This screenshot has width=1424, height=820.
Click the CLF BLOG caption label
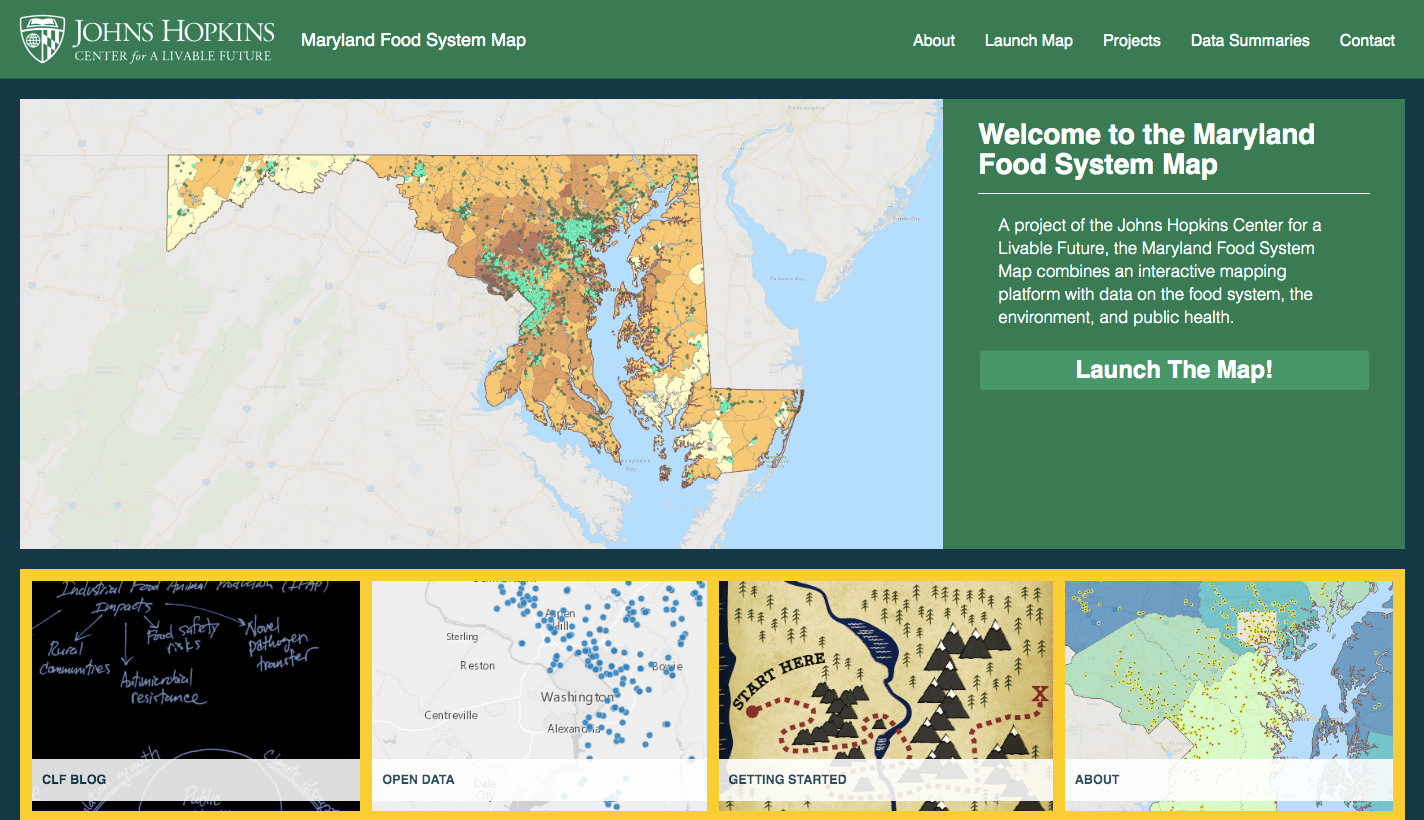(x=74, y=779)
